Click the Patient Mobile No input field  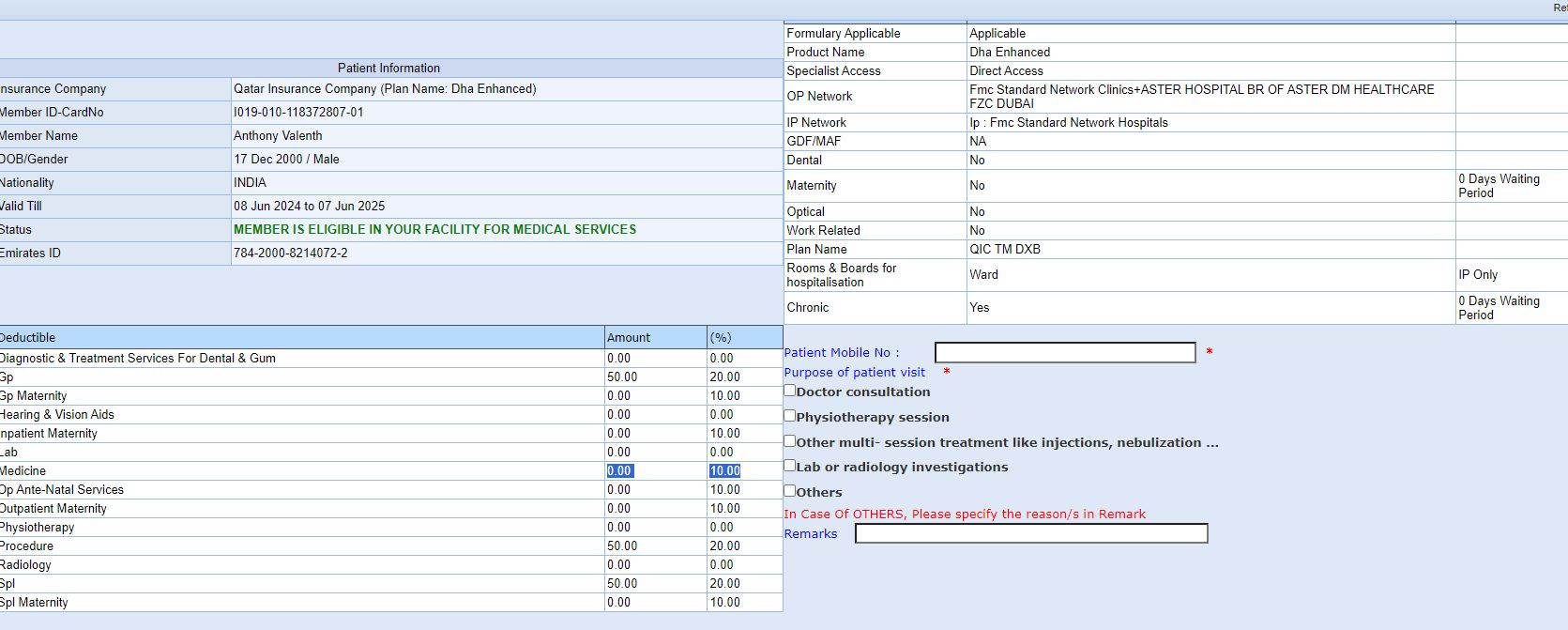click(x=1064, y=352)
